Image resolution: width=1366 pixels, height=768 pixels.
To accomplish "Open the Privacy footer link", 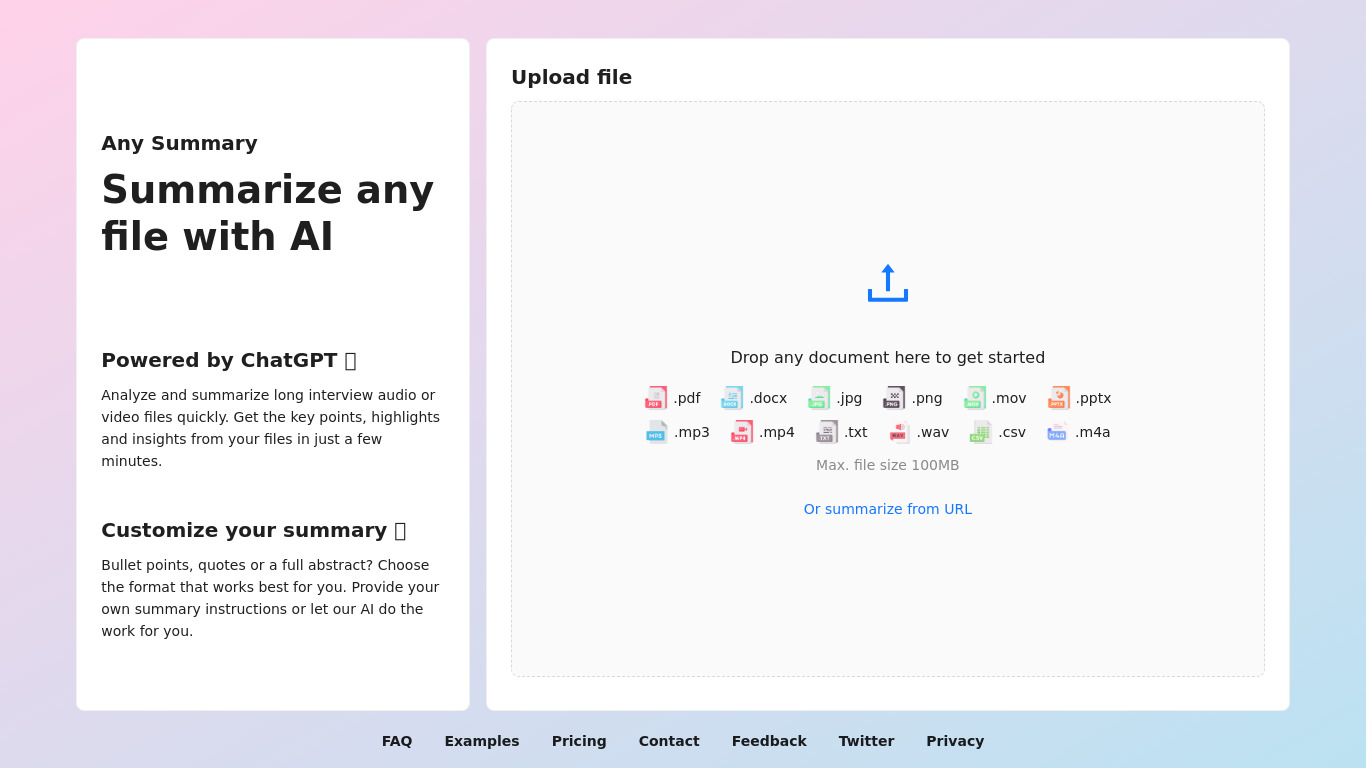I will click(955, 741).
